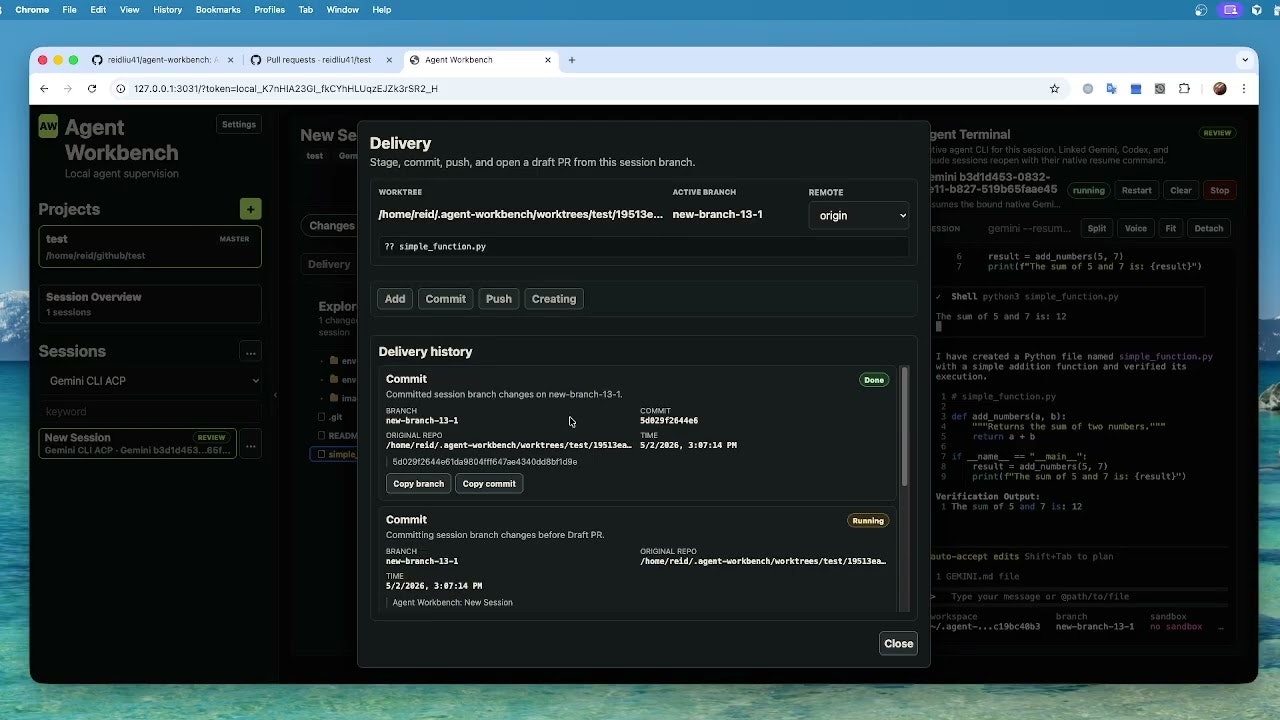
Task: Open the Sessions section ellipsis menu
Action: pyautogui.click(x=250, y=352)
